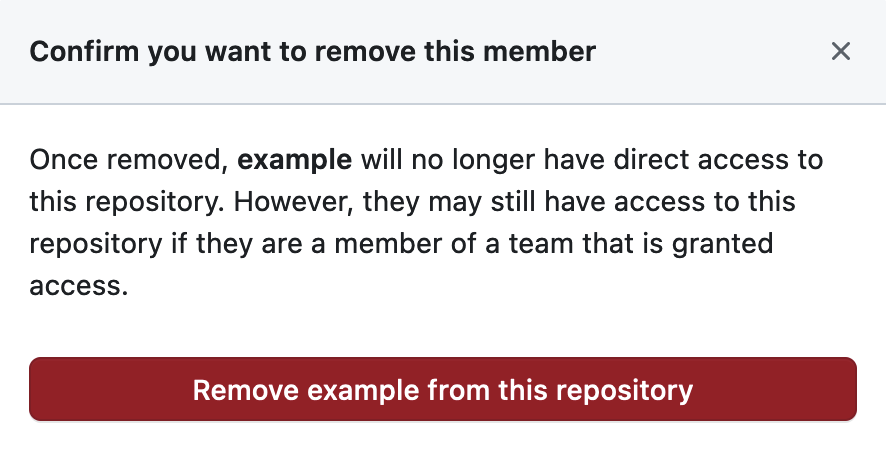Click Remove example from this repository
886x449 pixels.
pos(443,389)
